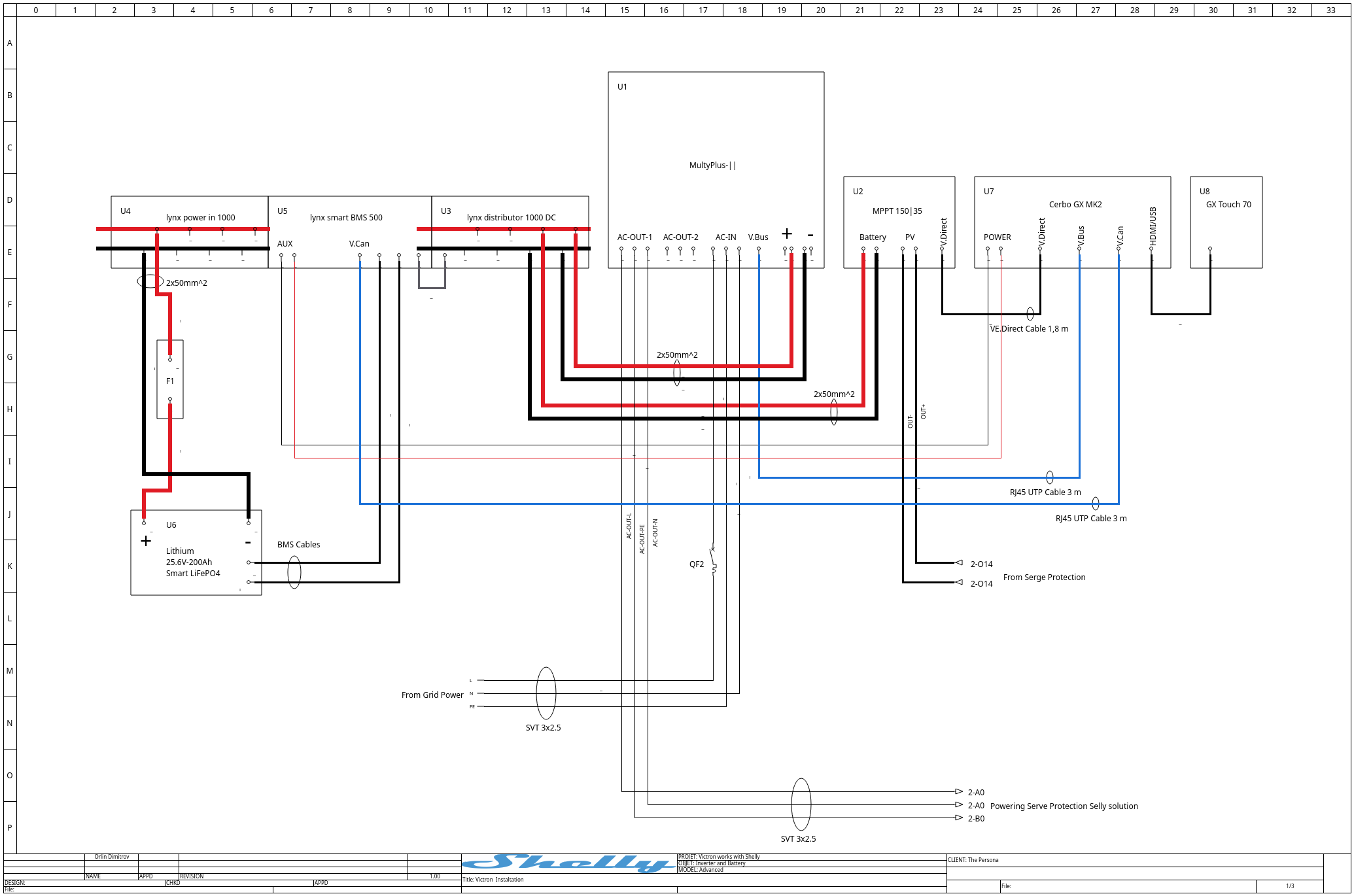
Task: Click the From Serge Protection link label
Action: tap(1045, 577)
